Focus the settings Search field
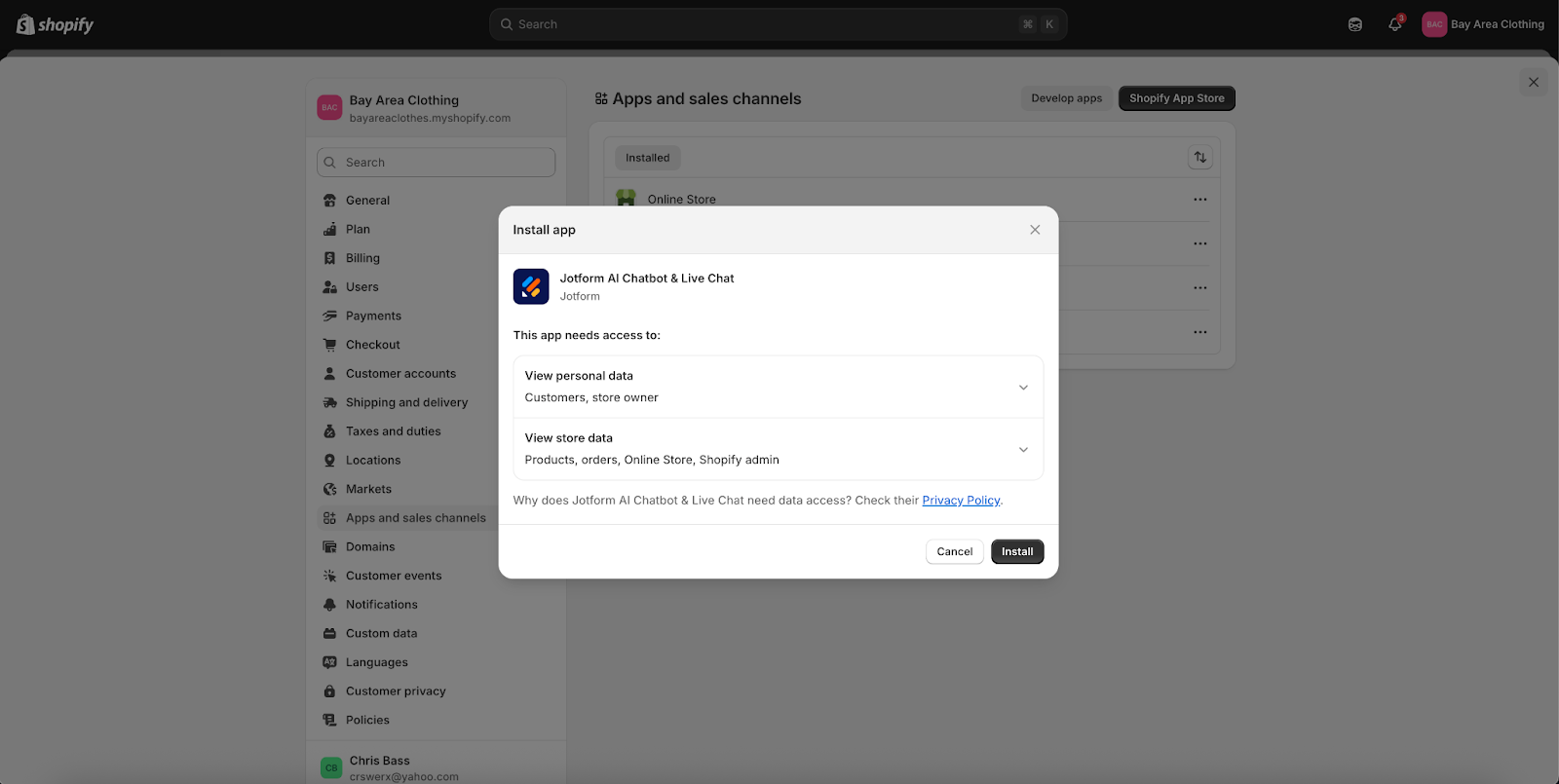 (x=436, y=163)
